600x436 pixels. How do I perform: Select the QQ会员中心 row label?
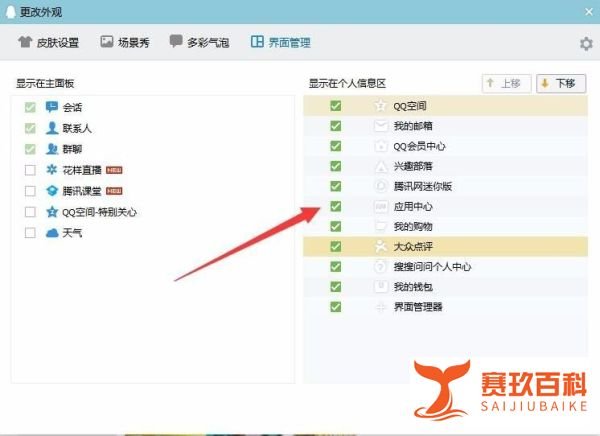click(x=419, y=146)
